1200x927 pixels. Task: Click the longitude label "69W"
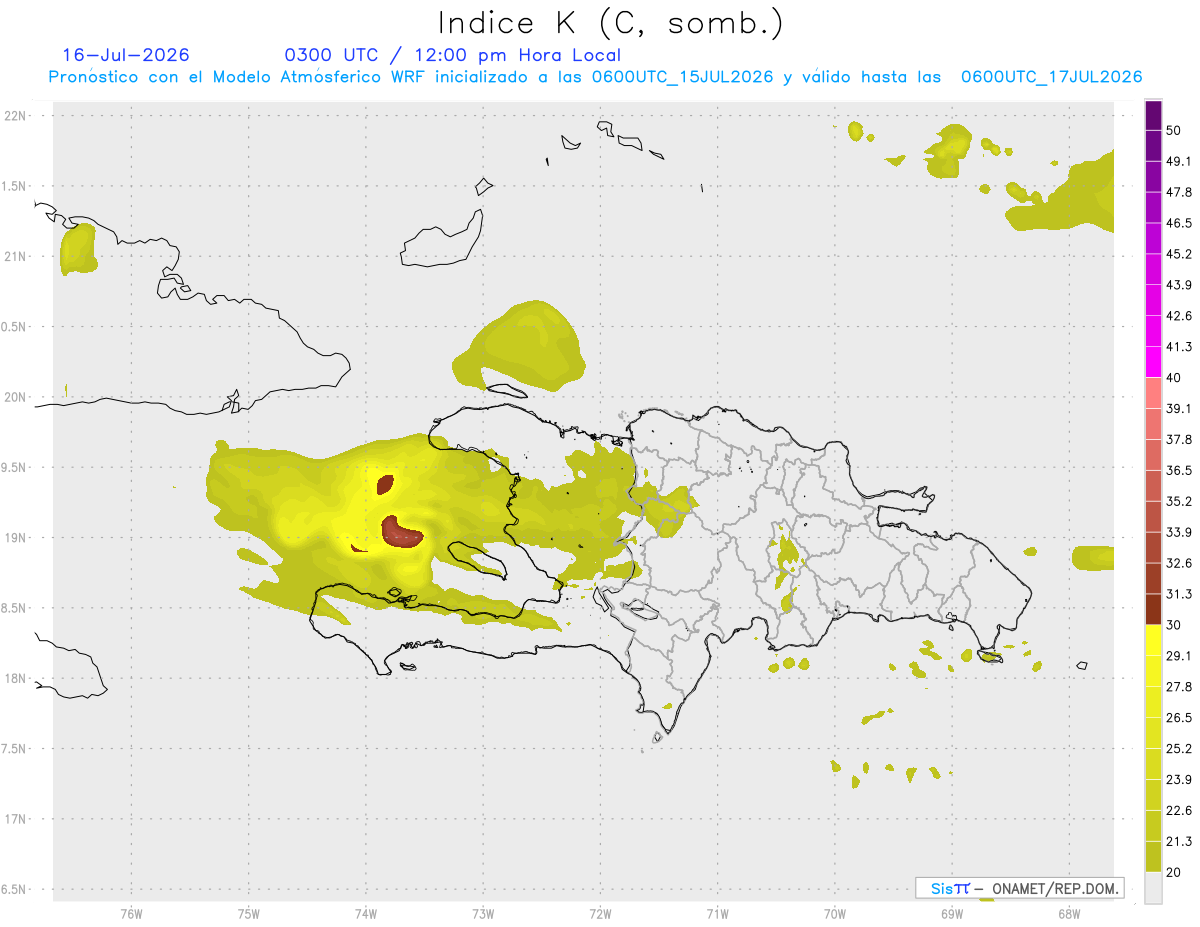tap(952, 912)
